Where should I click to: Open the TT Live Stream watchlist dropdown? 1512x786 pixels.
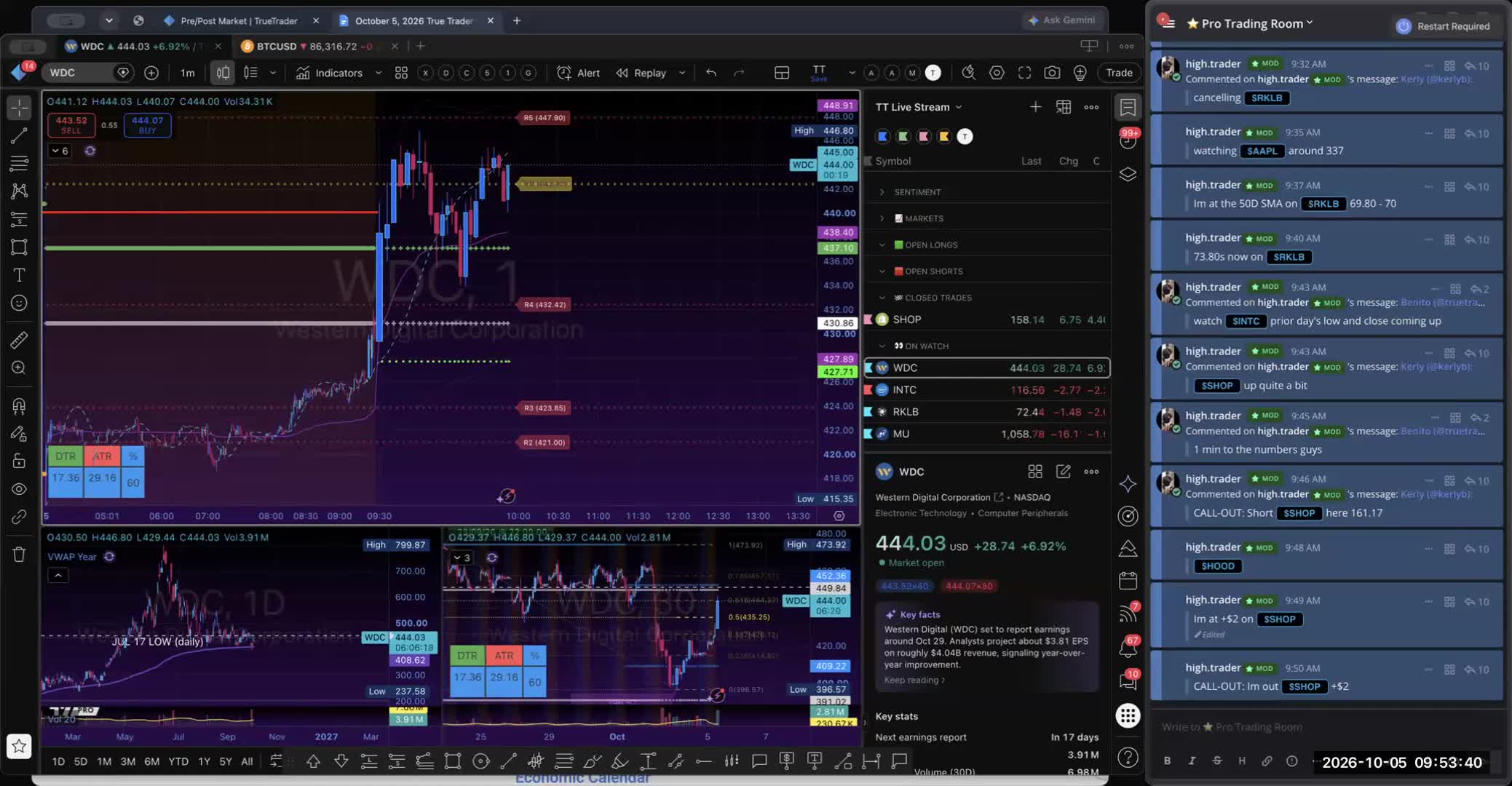(x=919, y=107)
